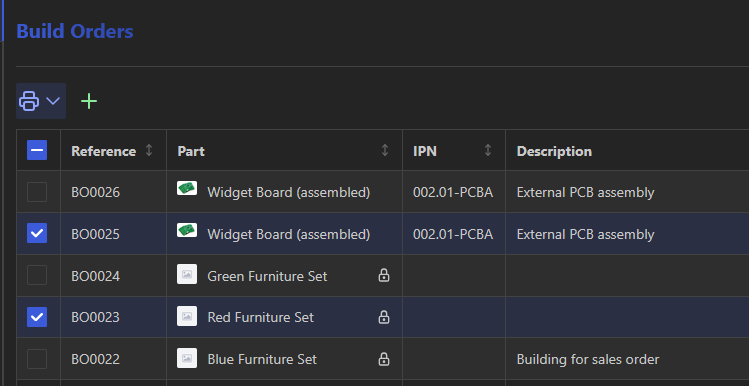Click the lock icon on Blue Furniture Set
Image resolution: width=749 pixels, height=386 pixels.
click(x=384, y=359)
